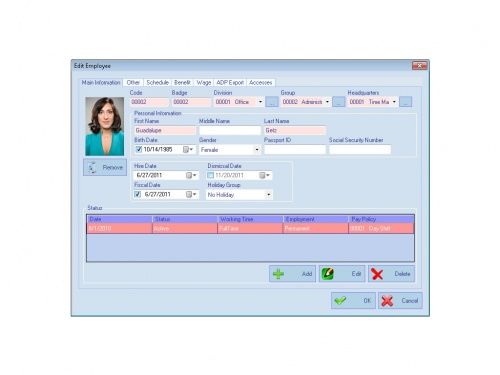Click the Remove photo icon
This screenshot has height=375, width=500.
[x=92, y=167]
